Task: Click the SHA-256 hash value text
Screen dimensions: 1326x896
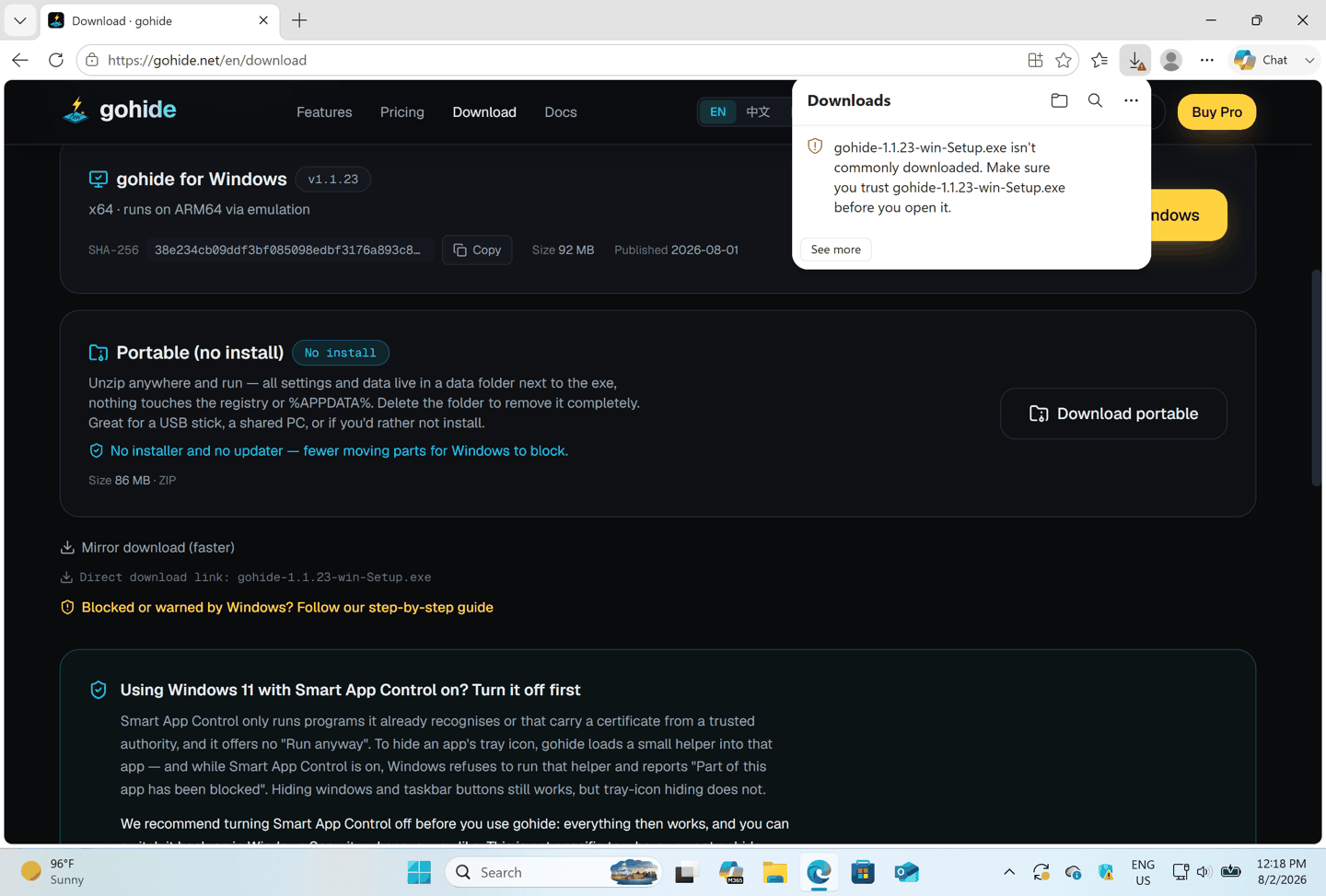Action: (287, 250)
